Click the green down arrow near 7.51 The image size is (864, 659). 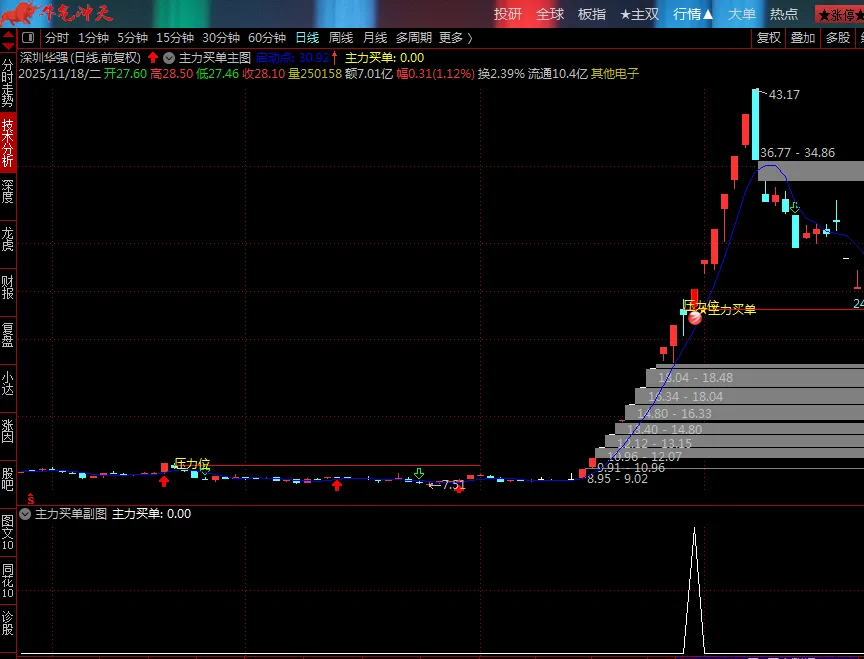(x=419, y=473)
